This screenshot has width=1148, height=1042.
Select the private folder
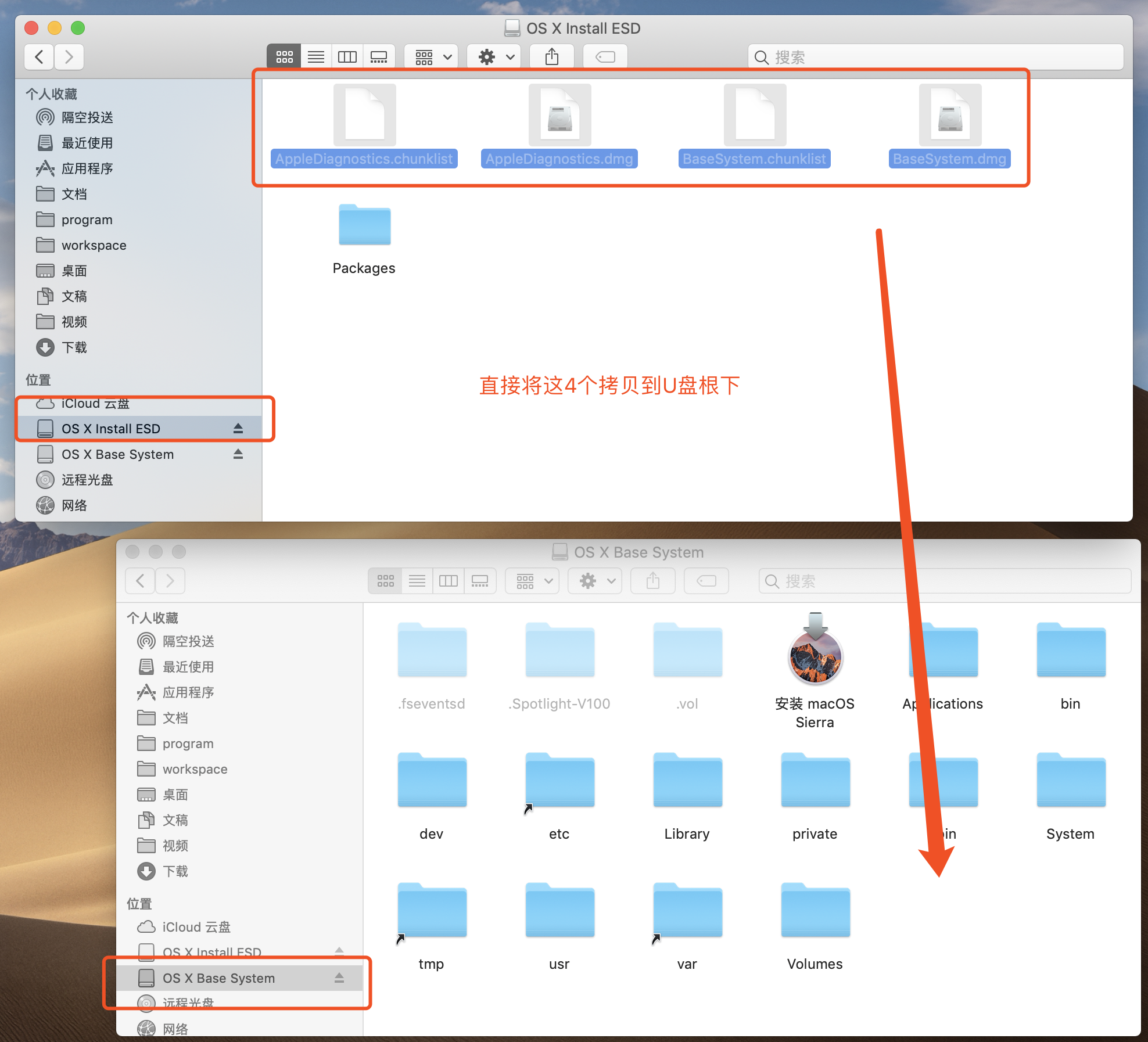[x=815, y=797]
